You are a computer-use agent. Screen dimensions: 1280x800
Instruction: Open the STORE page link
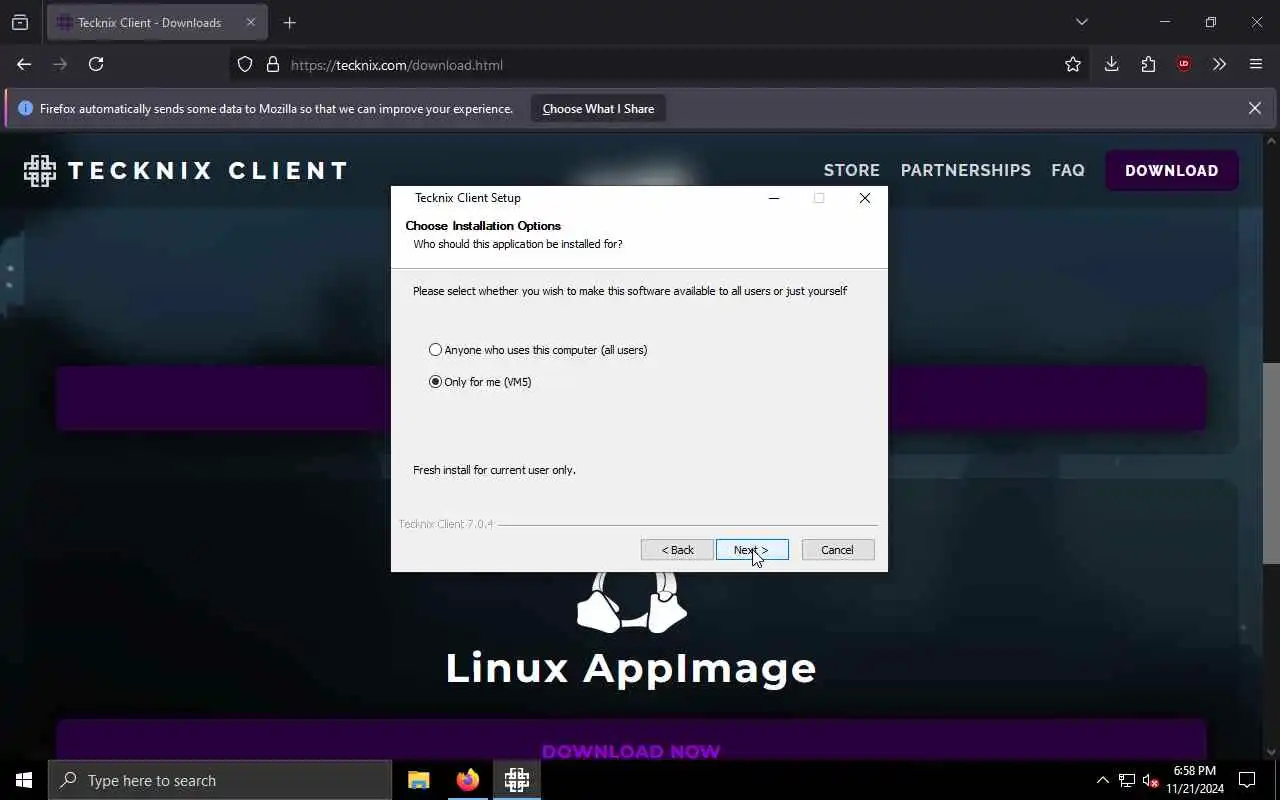click(852, 170)
